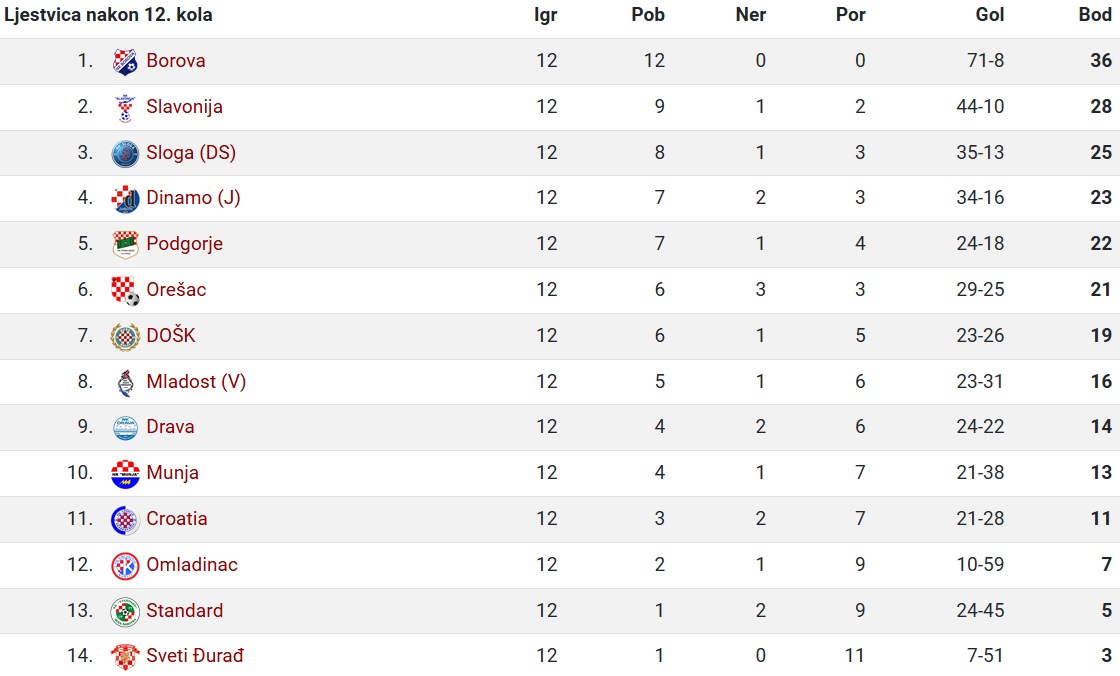The image size is (1120, 676).
Task: Click the DOŠK club crest icon
Action: 125,337
